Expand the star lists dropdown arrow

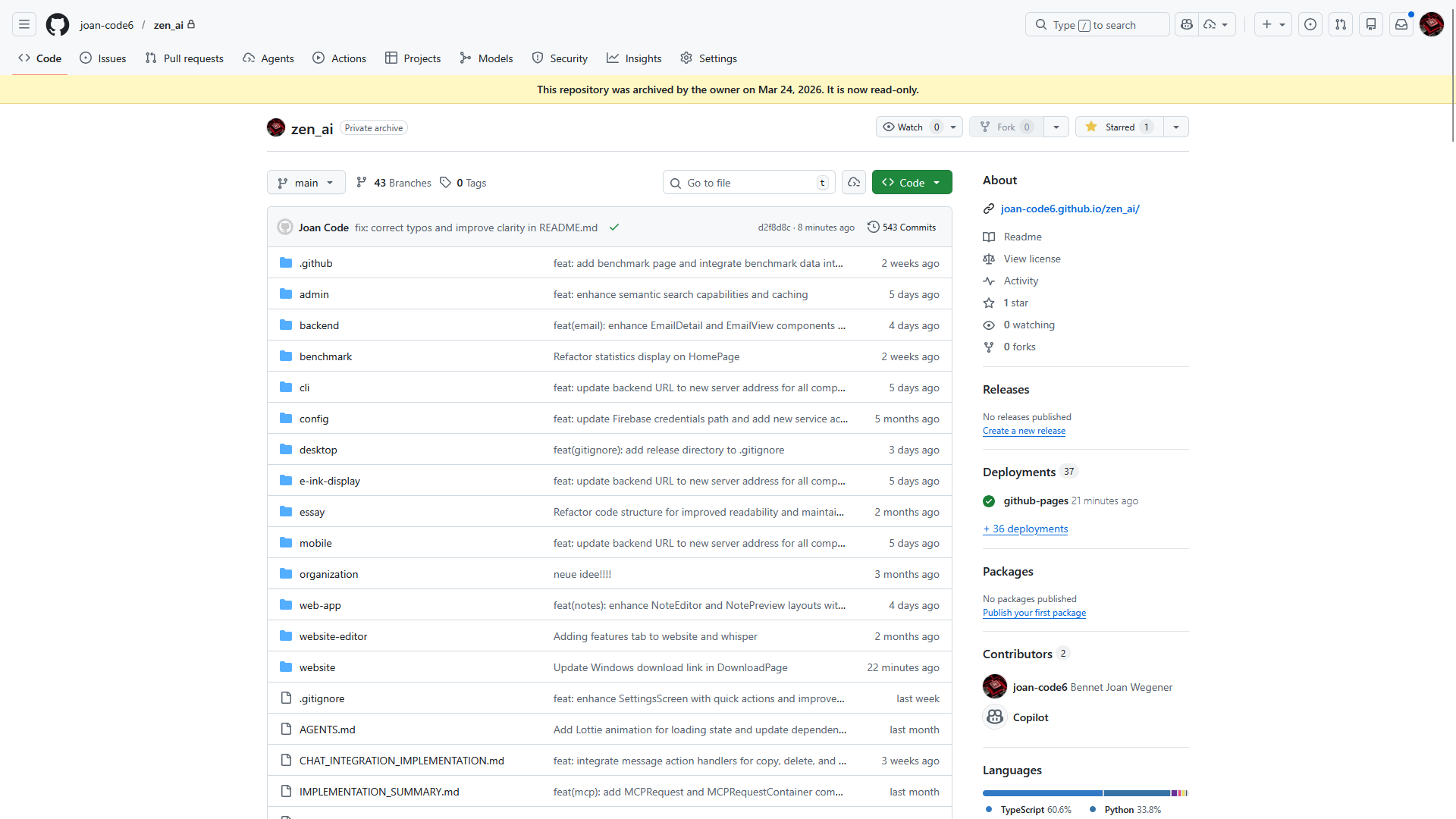pos(1176,127)
